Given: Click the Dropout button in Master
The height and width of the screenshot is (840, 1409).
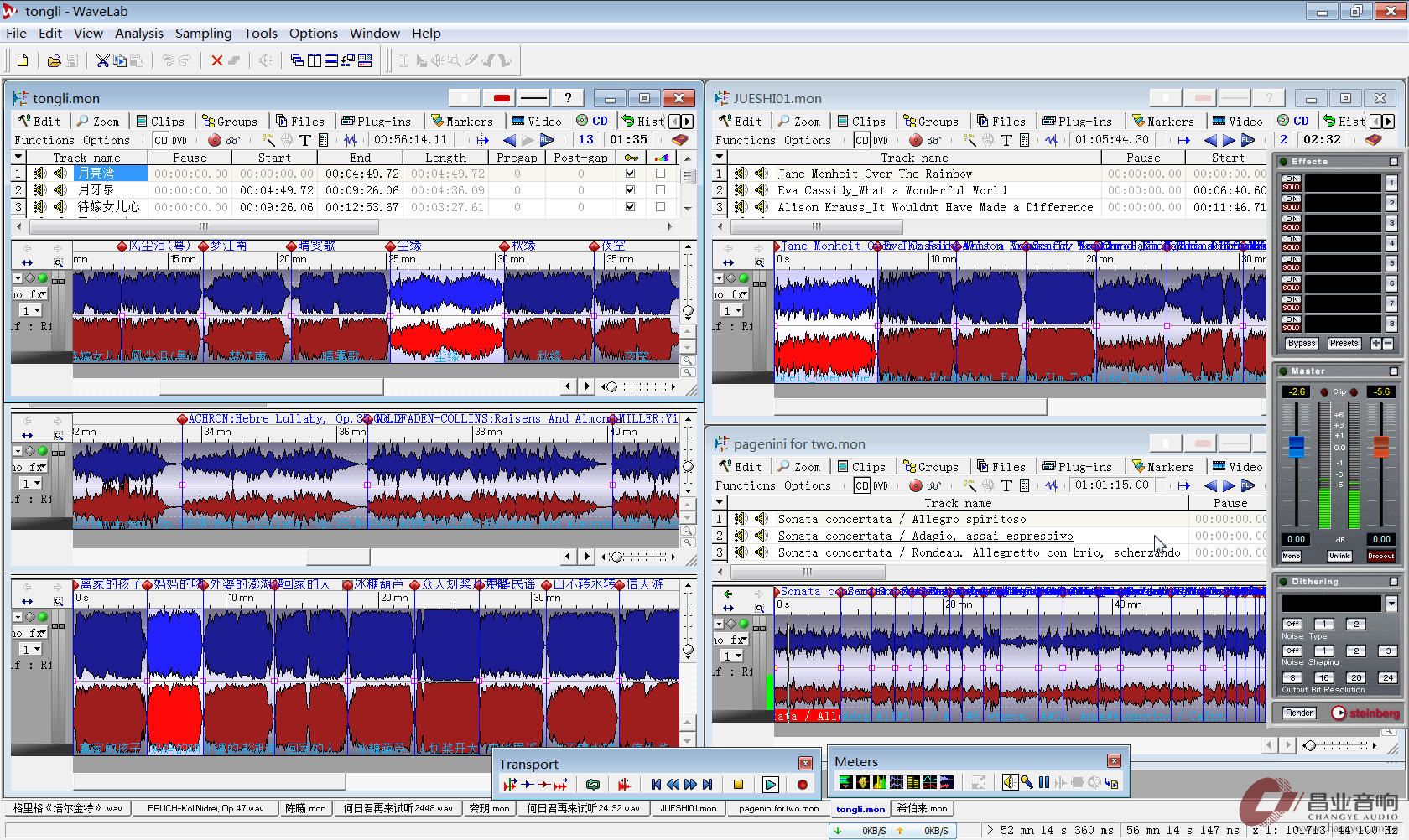Looking at the screenshot, I should pyautogui.click(x=1380, y=556).
